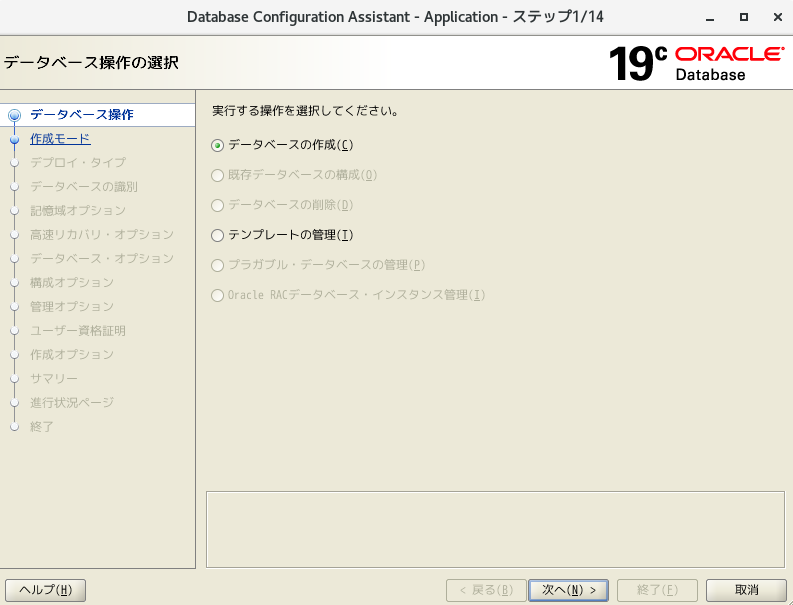
Task: Click 進行状況ページ step in sidebar
Action: coord(72,403)
